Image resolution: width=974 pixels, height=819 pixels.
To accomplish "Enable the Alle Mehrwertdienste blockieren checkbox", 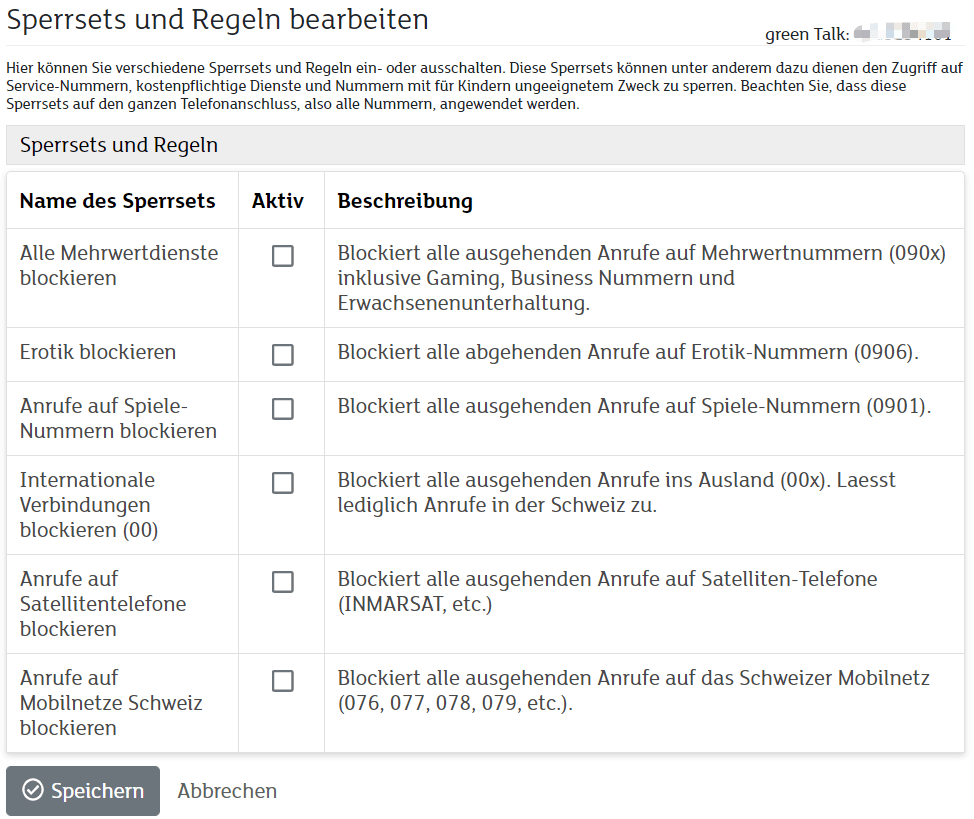I will coord(283,256).
